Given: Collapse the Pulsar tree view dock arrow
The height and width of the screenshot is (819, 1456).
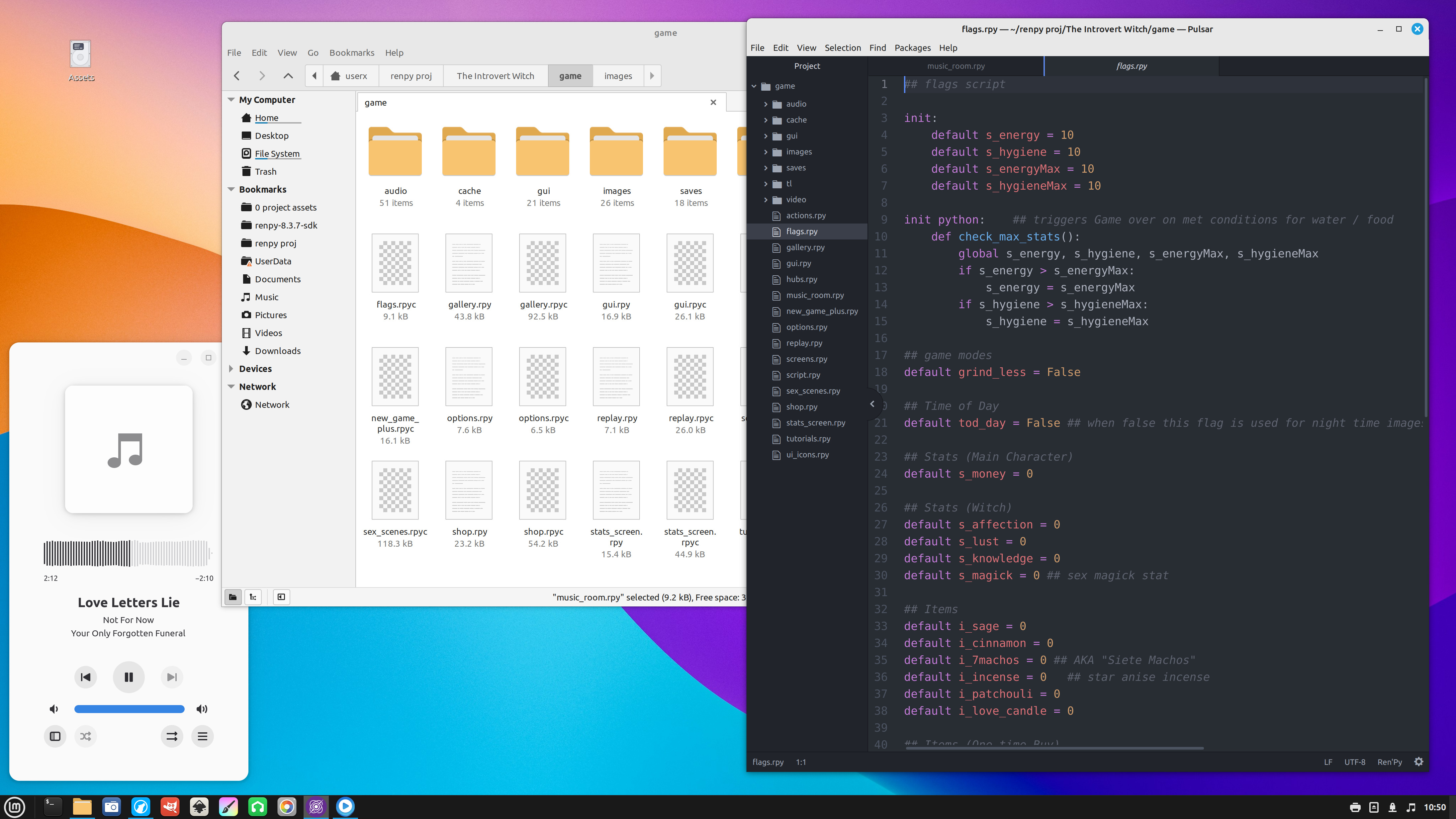Looking at the screenshot, I should pyautogui.click(x=872, y=404).
